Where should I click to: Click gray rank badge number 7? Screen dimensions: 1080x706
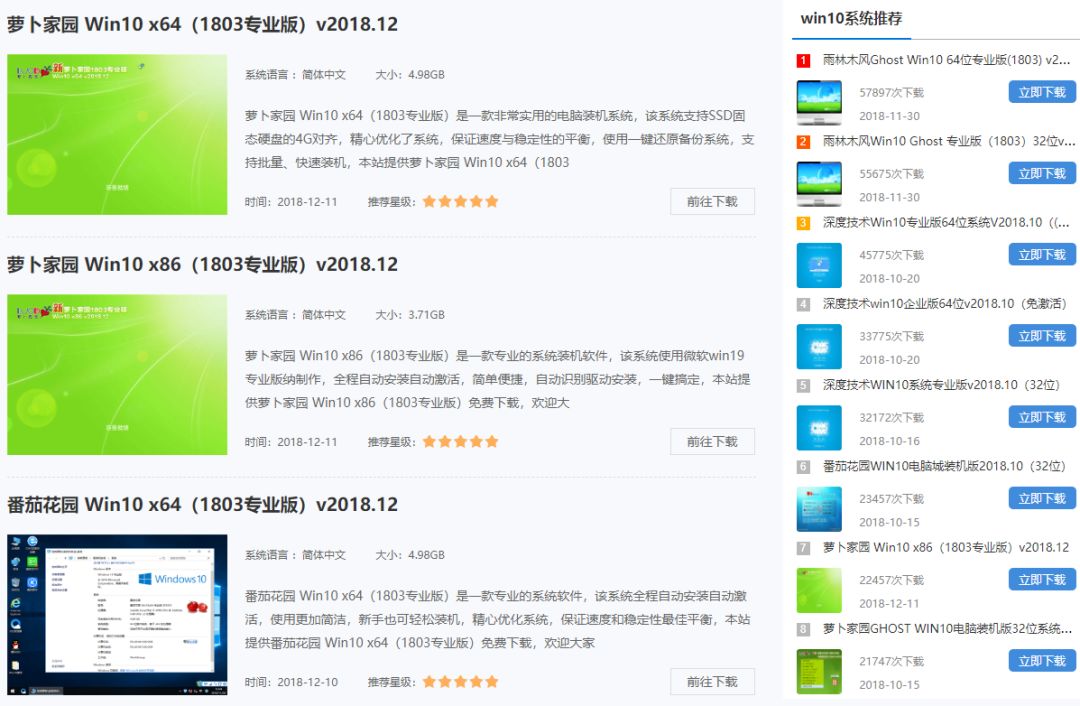(x=803, y=548)
